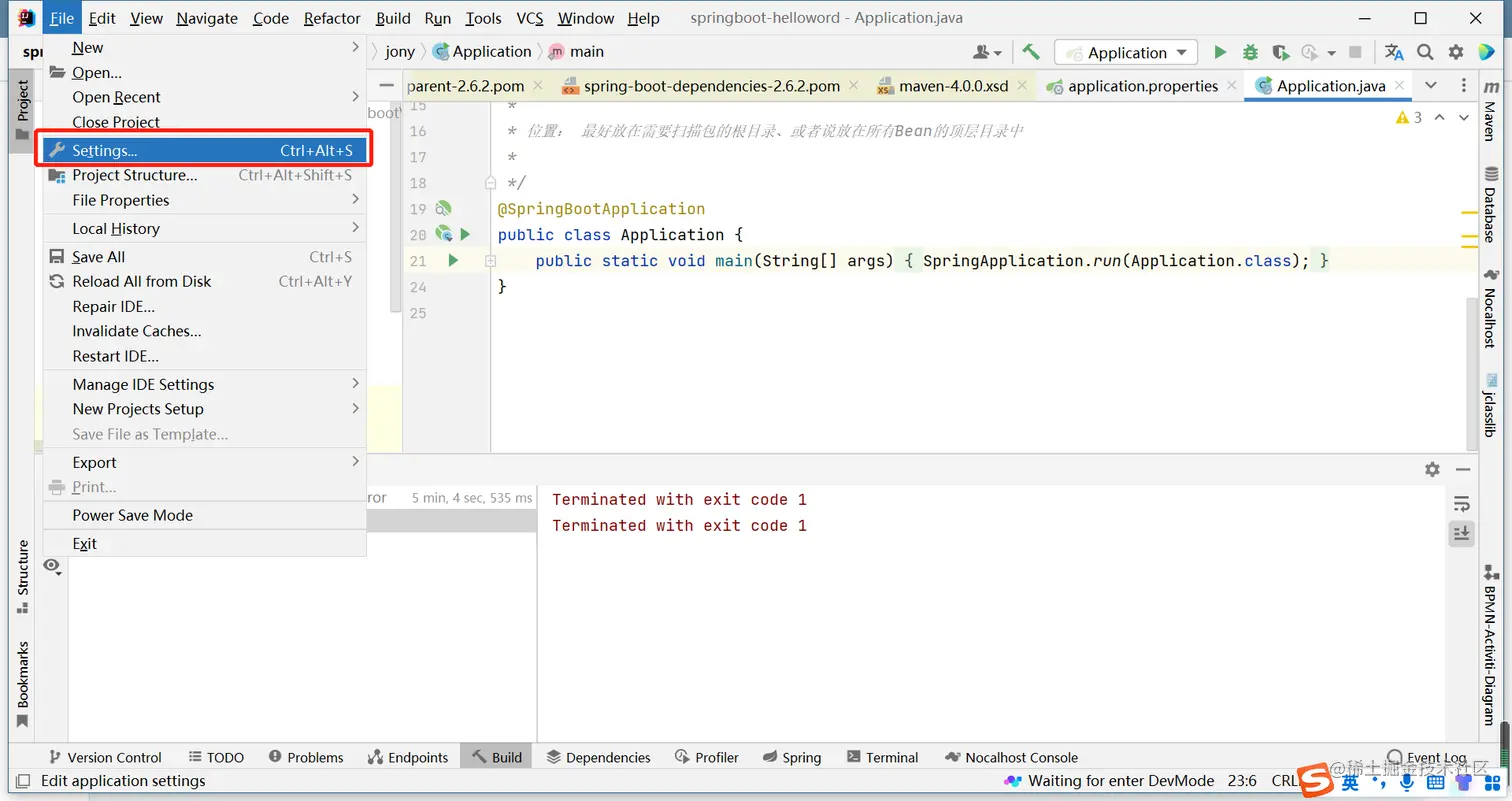Open the account user icon in toolbar
1512x801 pixels.
987,53
